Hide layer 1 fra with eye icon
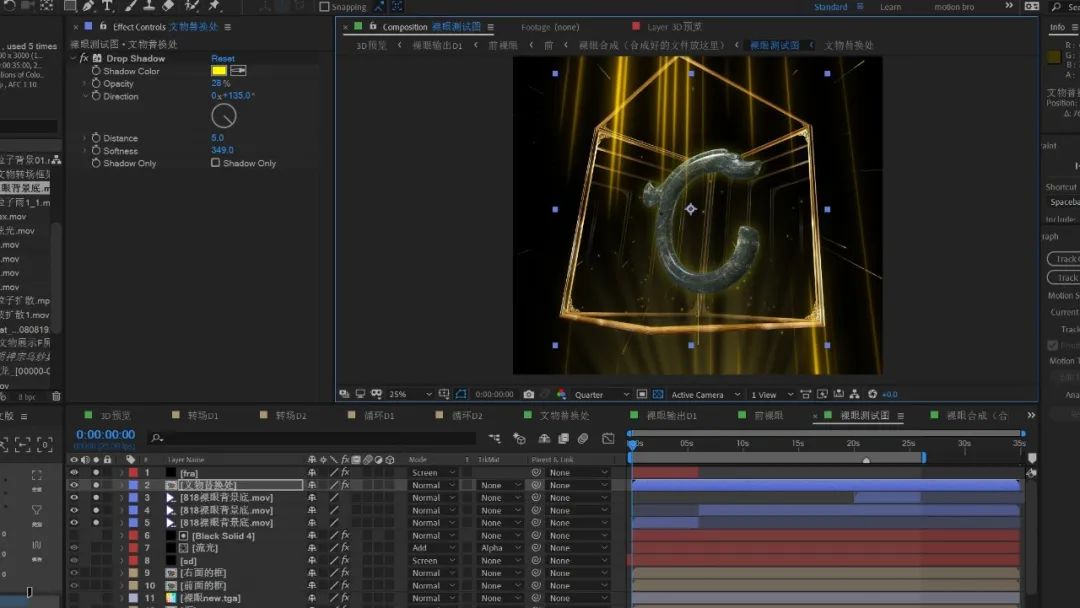 tap(73, 473)
